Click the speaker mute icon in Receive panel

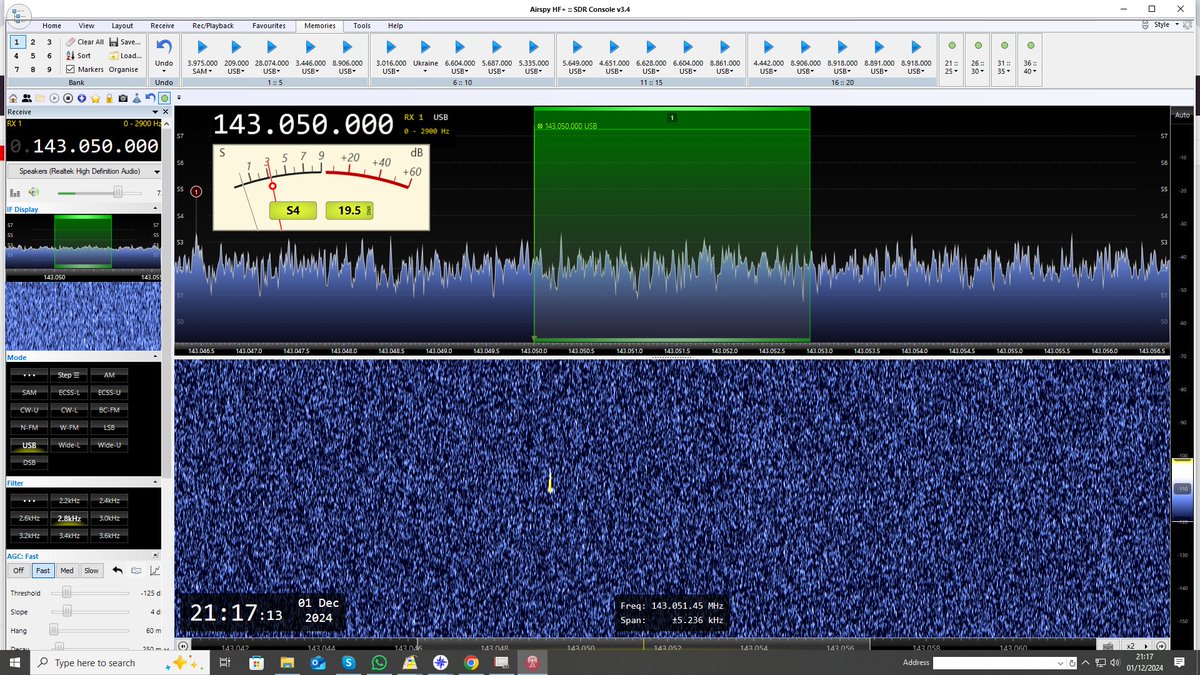(33, 192)
